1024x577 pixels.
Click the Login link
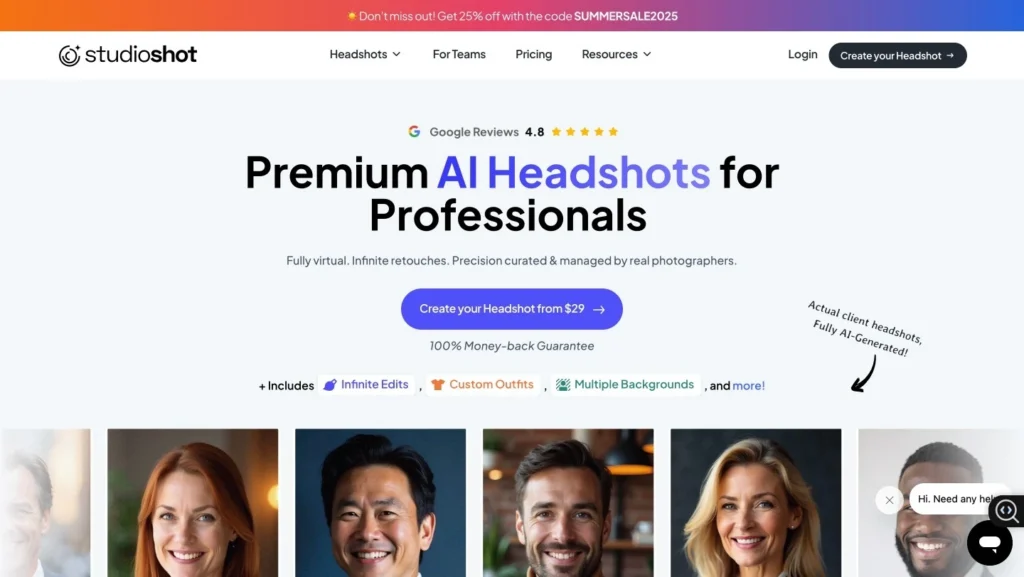pyautogui.click(x=802, y=54)
